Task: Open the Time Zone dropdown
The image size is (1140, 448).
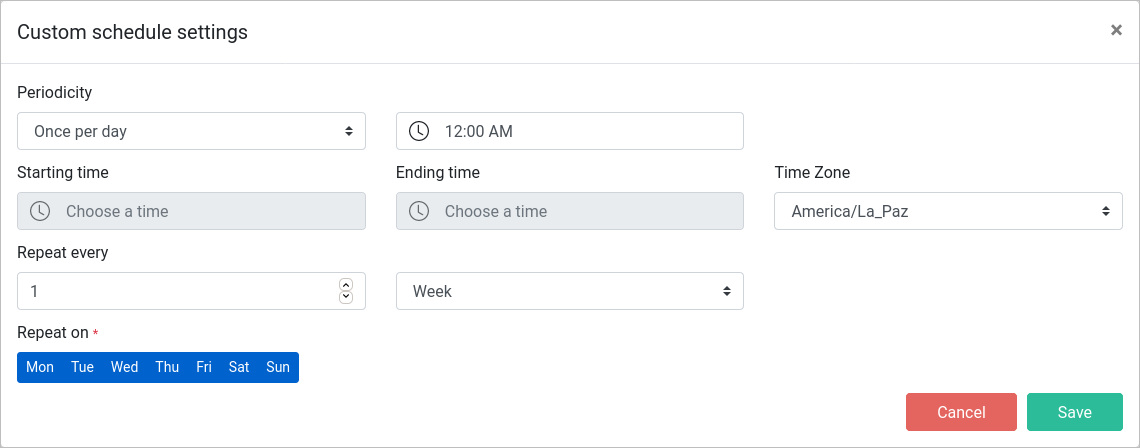Action: 948,211
